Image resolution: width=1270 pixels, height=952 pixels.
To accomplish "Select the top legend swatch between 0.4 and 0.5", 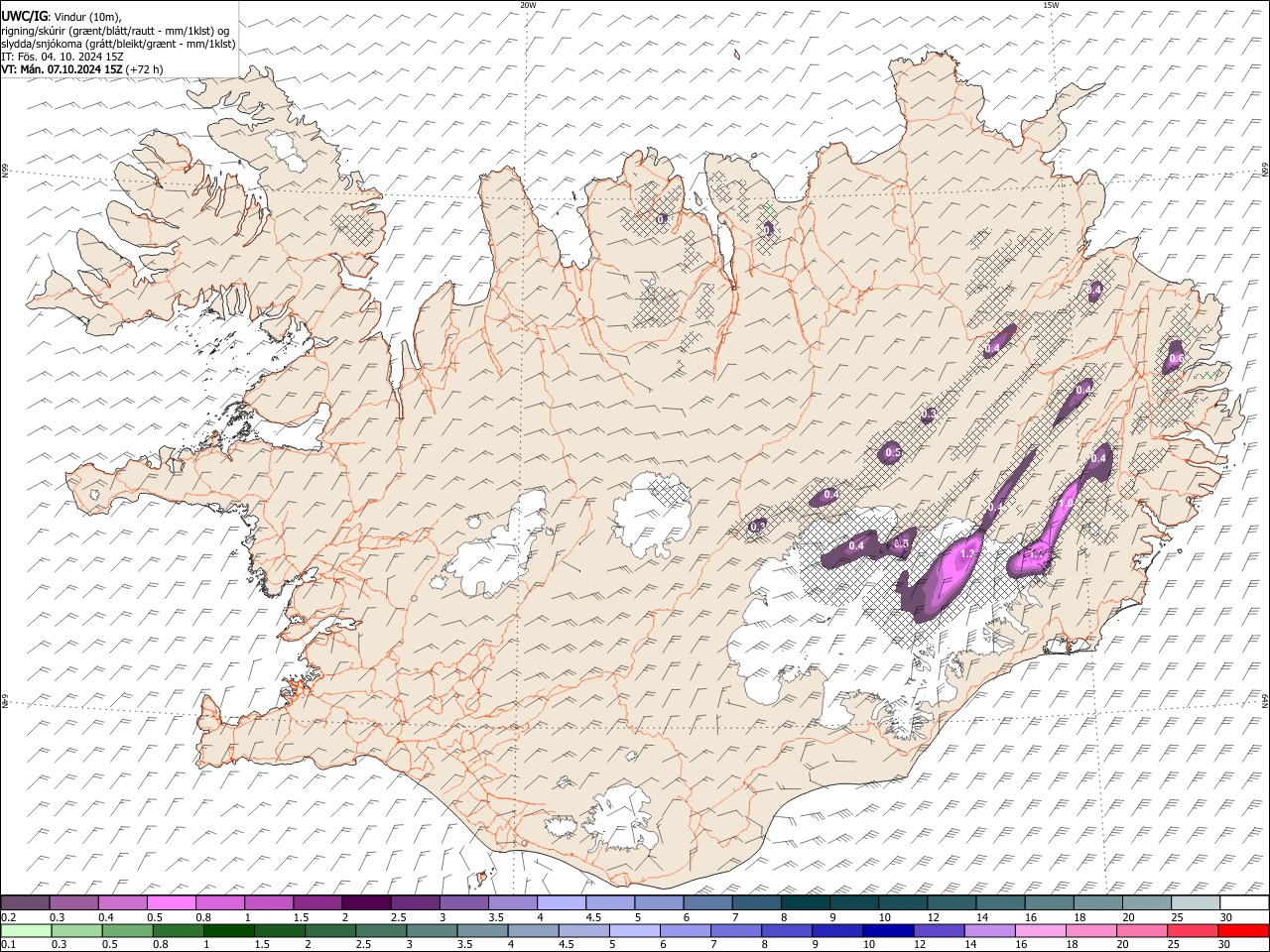I will coord(123,902).
